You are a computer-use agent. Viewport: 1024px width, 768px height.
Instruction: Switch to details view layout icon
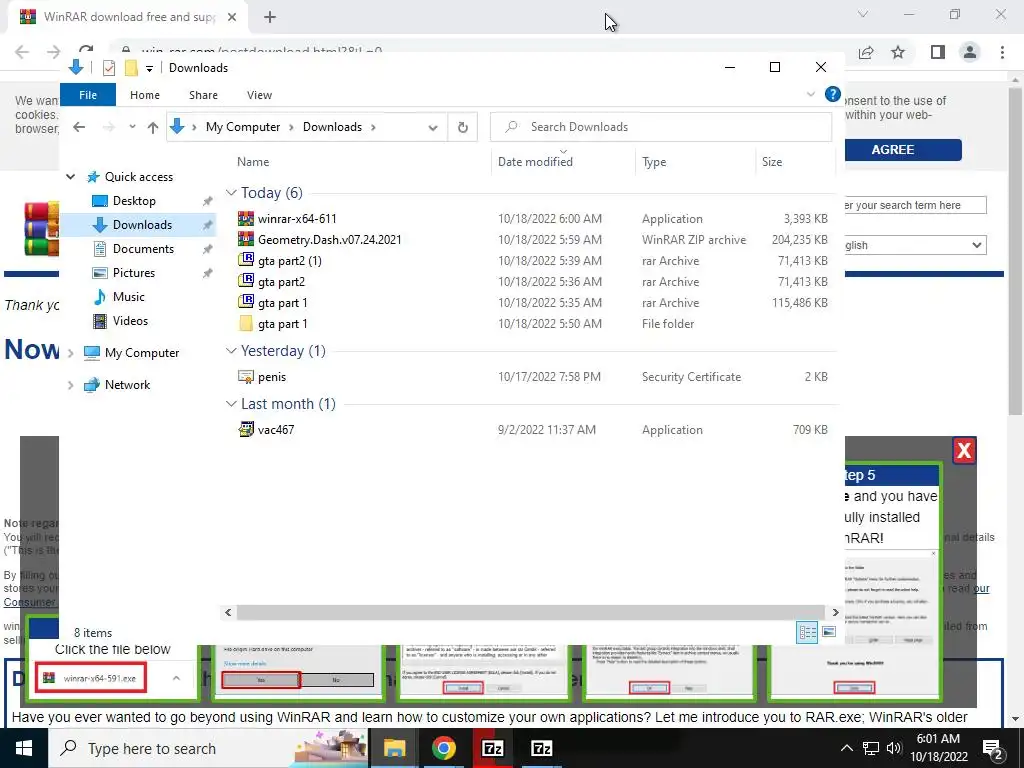[x=807, y=632]
